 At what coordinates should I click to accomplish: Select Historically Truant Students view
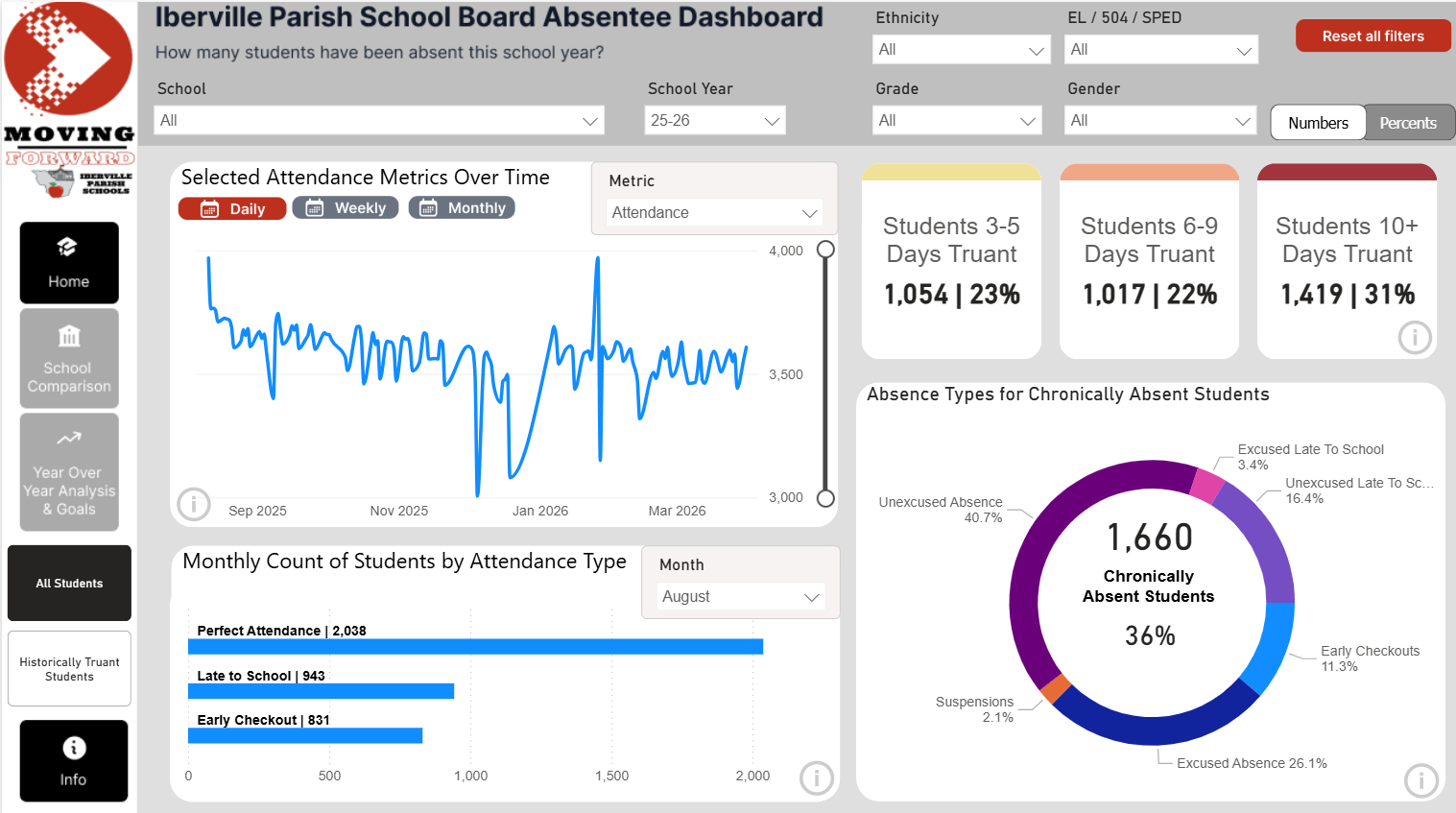(x=69, y=669)
